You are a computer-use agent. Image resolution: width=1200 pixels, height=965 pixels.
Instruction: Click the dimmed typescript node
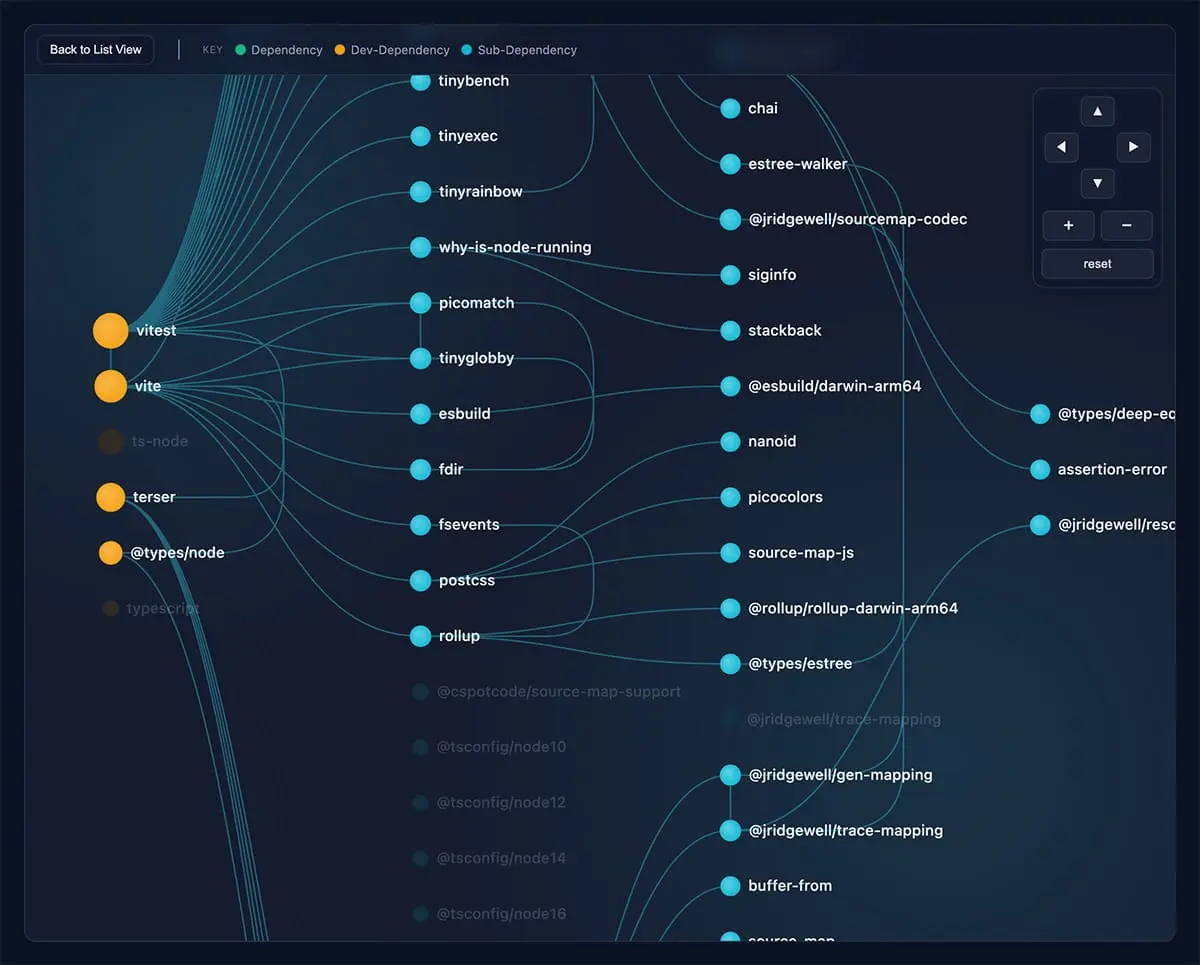pyautogui.click(x=111, y=608)
